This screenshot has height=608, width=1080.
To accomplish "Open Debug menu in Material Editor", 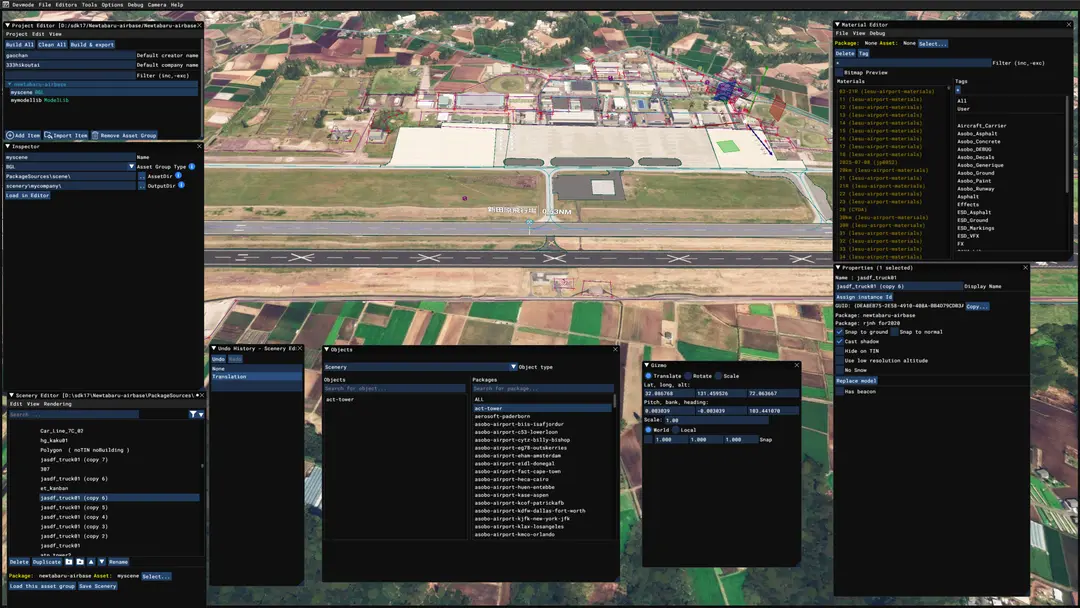I will (878, 33).
